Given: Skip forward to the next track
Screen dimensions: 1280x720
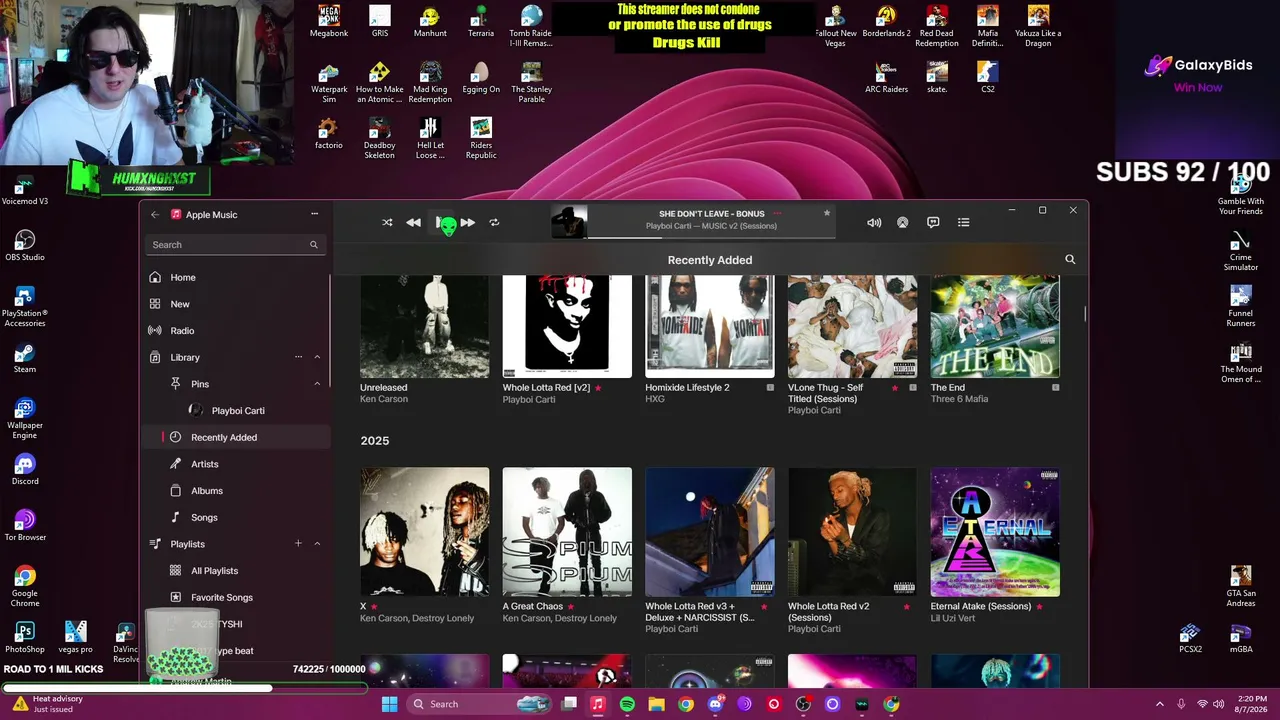Looking at the screenshot, I should pos(467,223).
